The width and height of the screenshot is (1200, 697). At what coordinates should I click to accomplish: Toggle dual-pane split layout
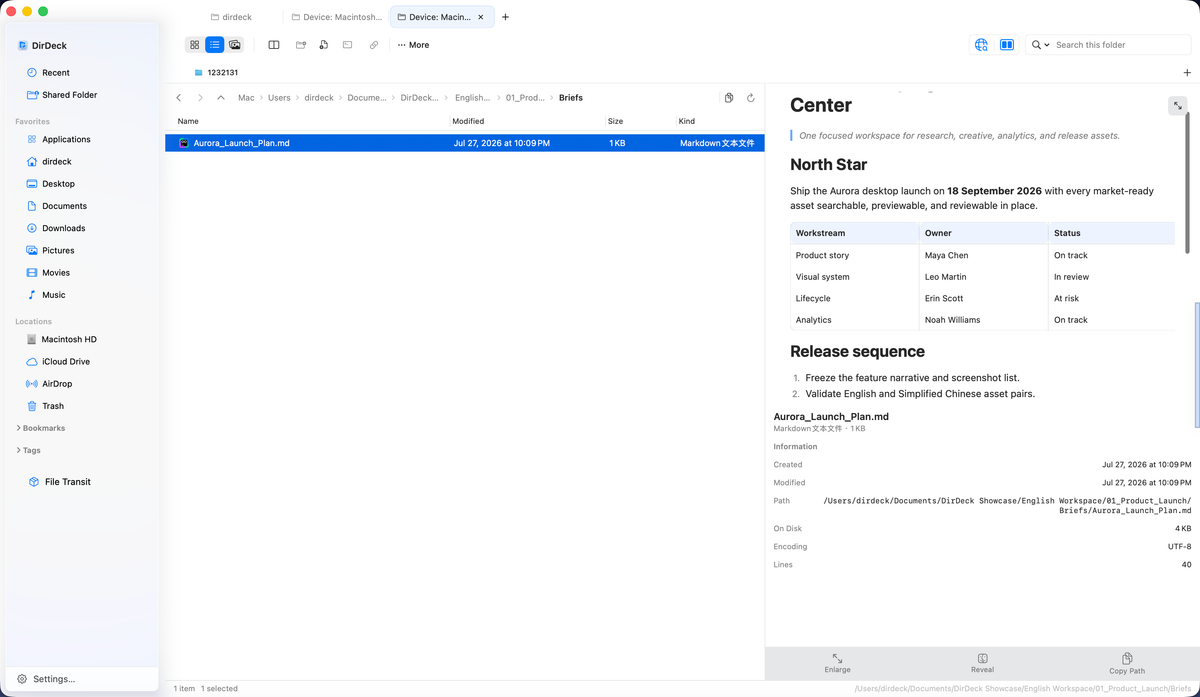(x=273, y=45)
